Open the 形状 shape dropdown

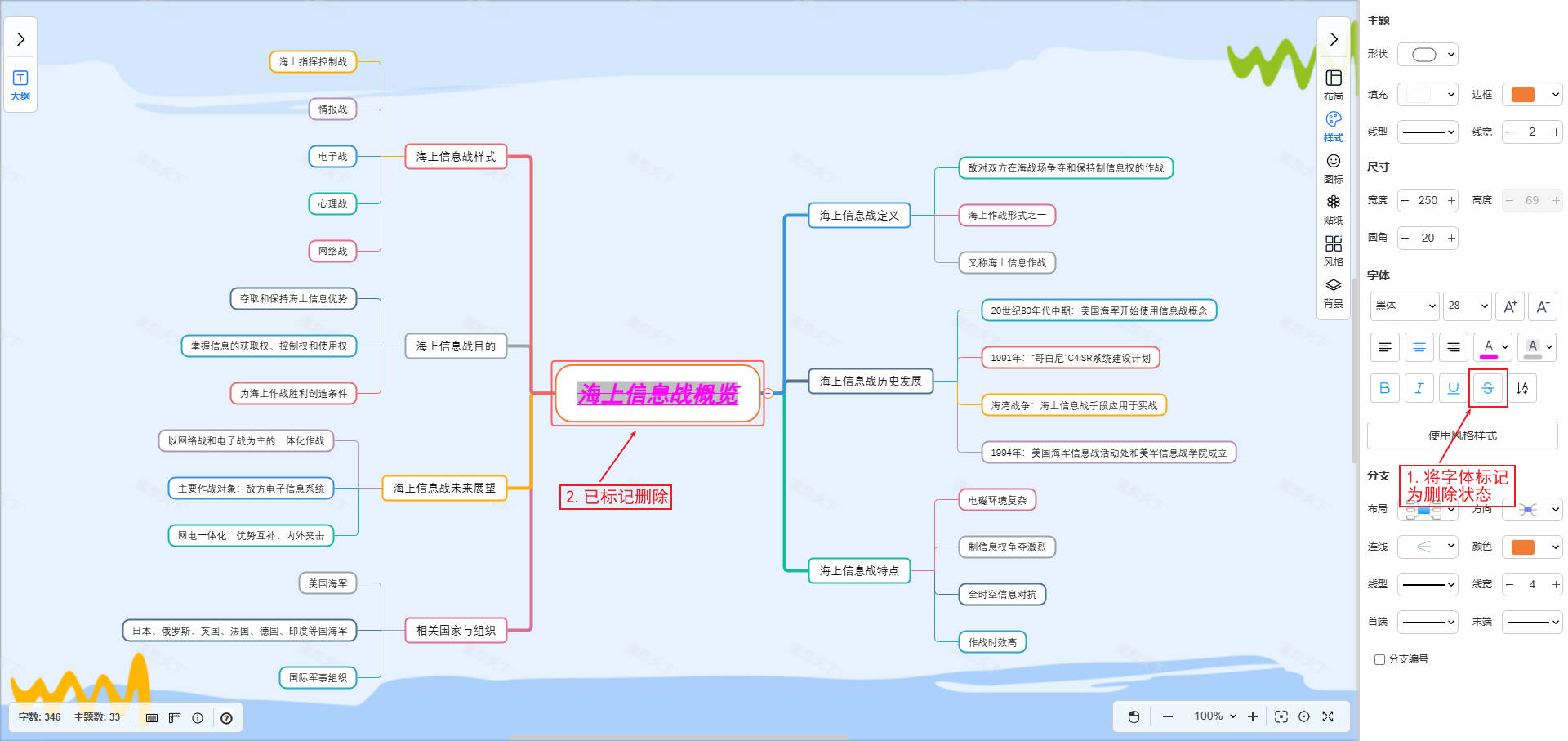(1427, 55)
